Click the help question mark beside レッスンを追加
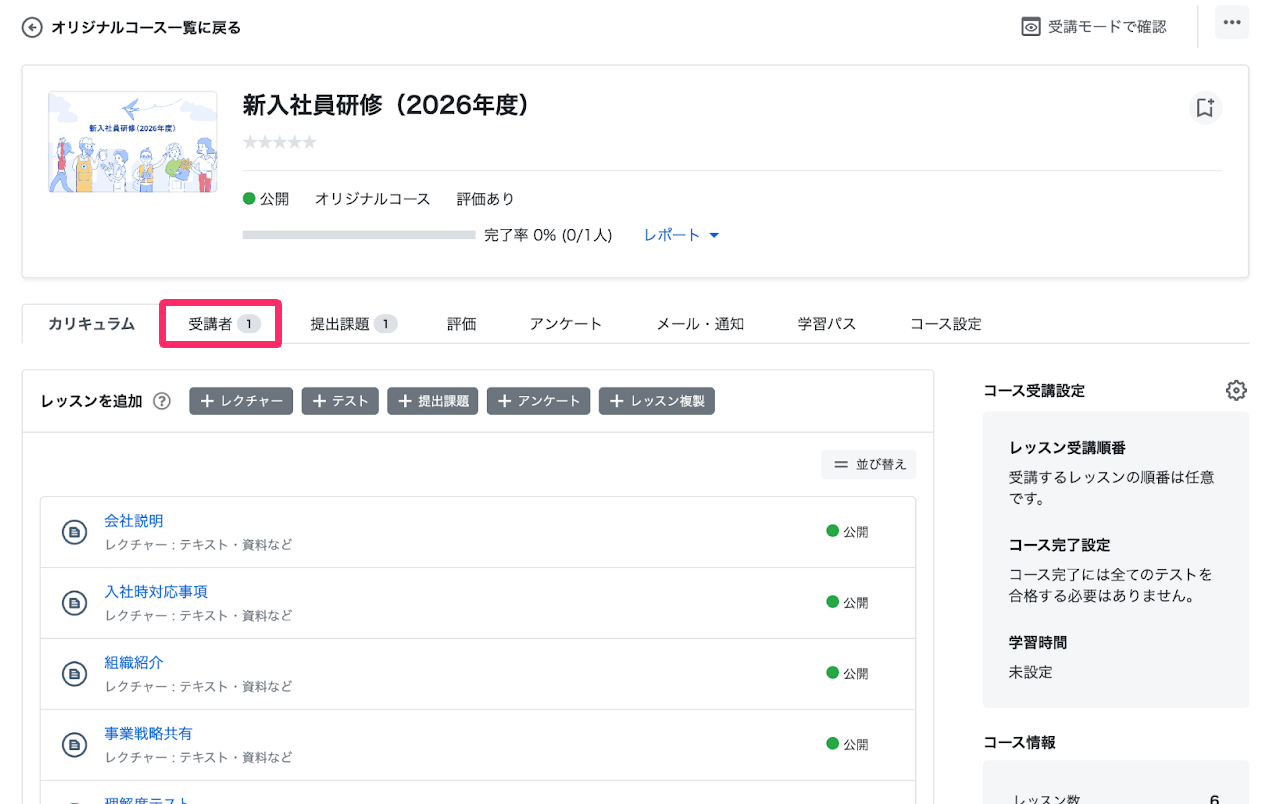Screen dimensions: 1283x804 point(162,401)
